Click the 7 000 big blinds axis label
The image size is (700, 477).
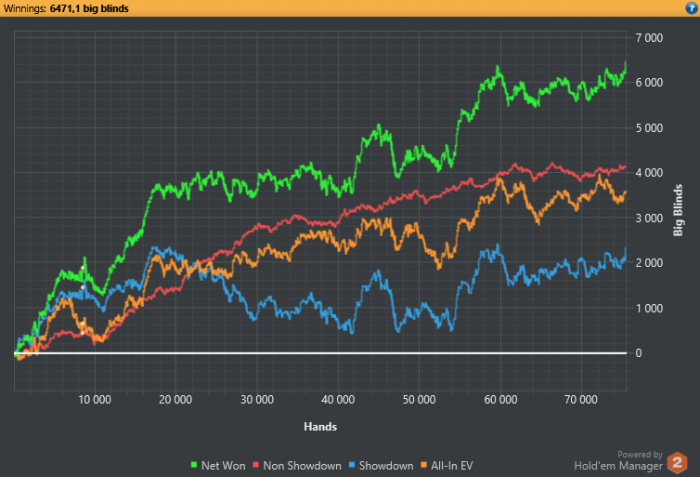pos(649,38)
